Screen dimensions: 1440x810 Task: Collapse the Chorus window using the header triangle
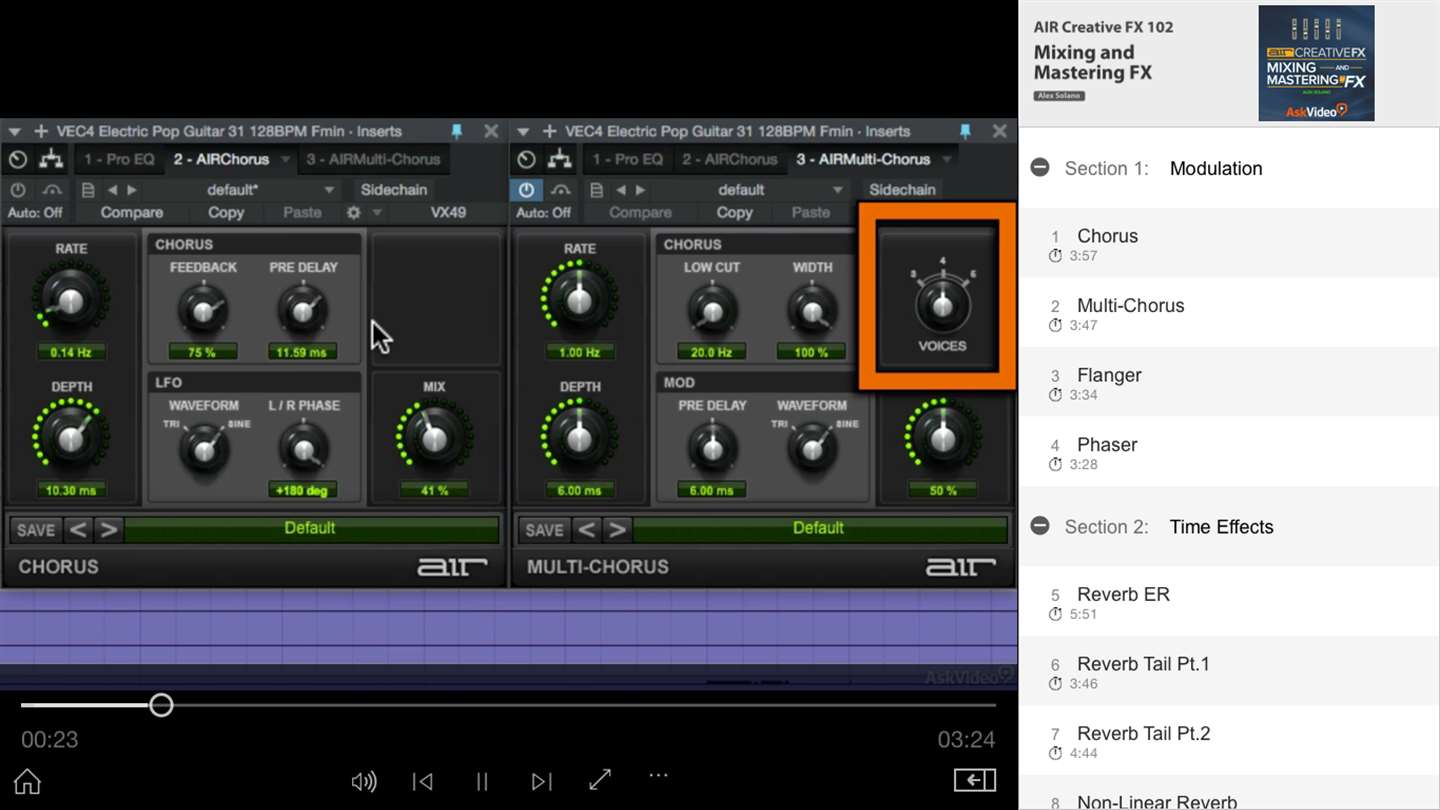pyautogui.click(x=15, y=131)
